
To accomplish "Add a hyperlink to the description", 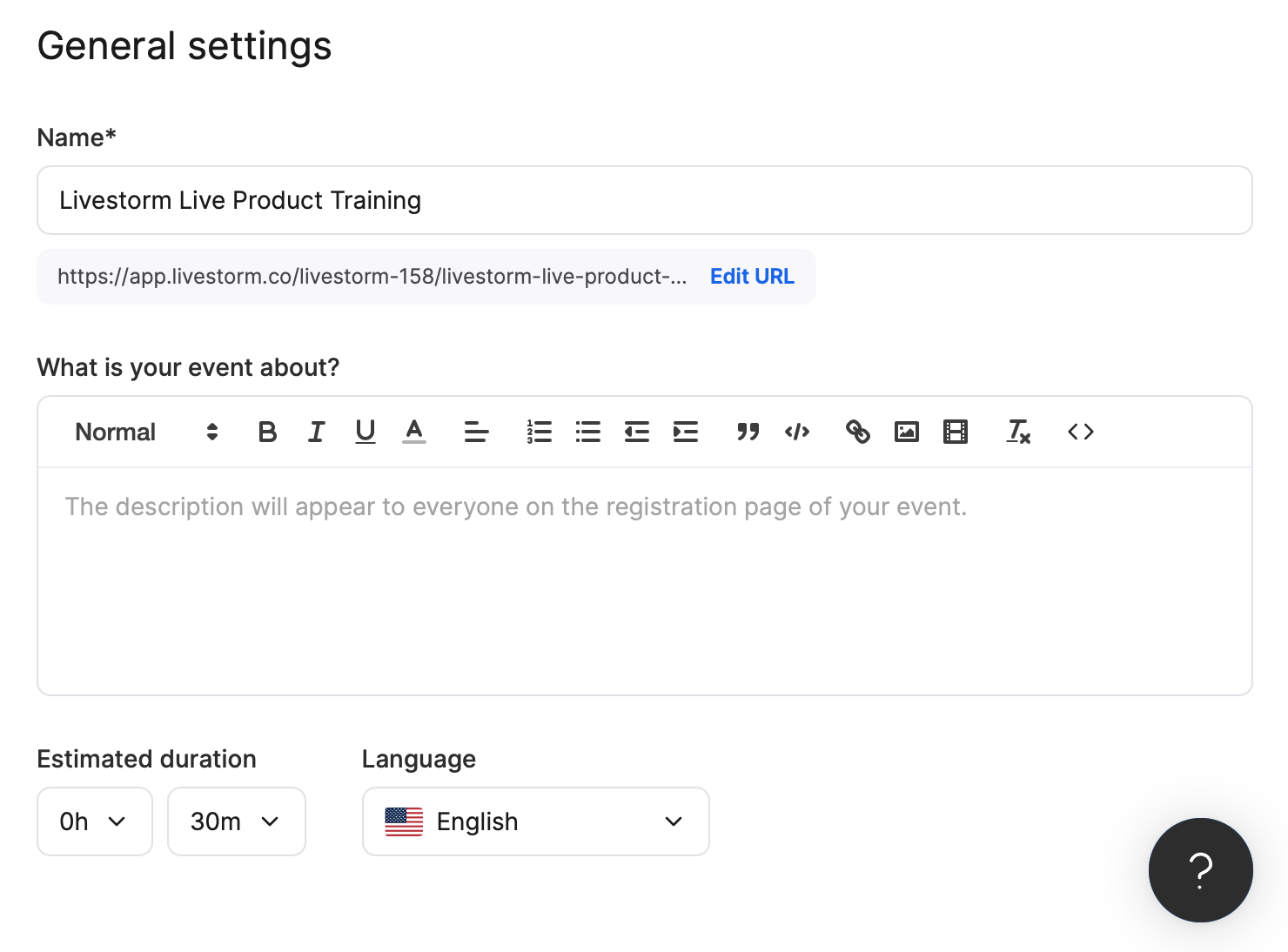I will coord(858,432).
